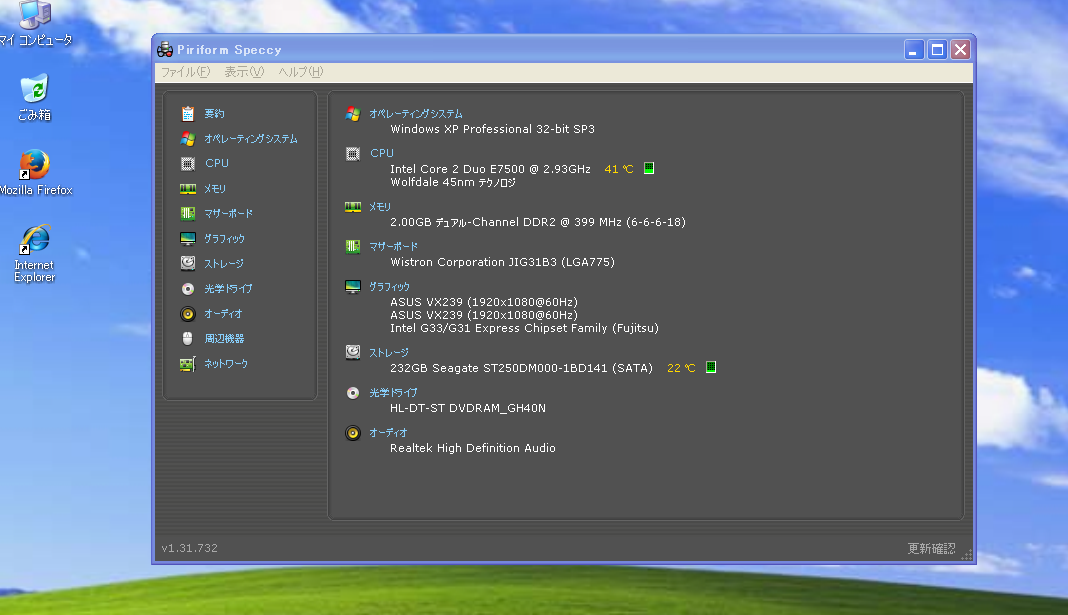Click ストレージ heading link in summary
The width and height of the screenshot is (1068, 615).
click(x=389, y=353)
